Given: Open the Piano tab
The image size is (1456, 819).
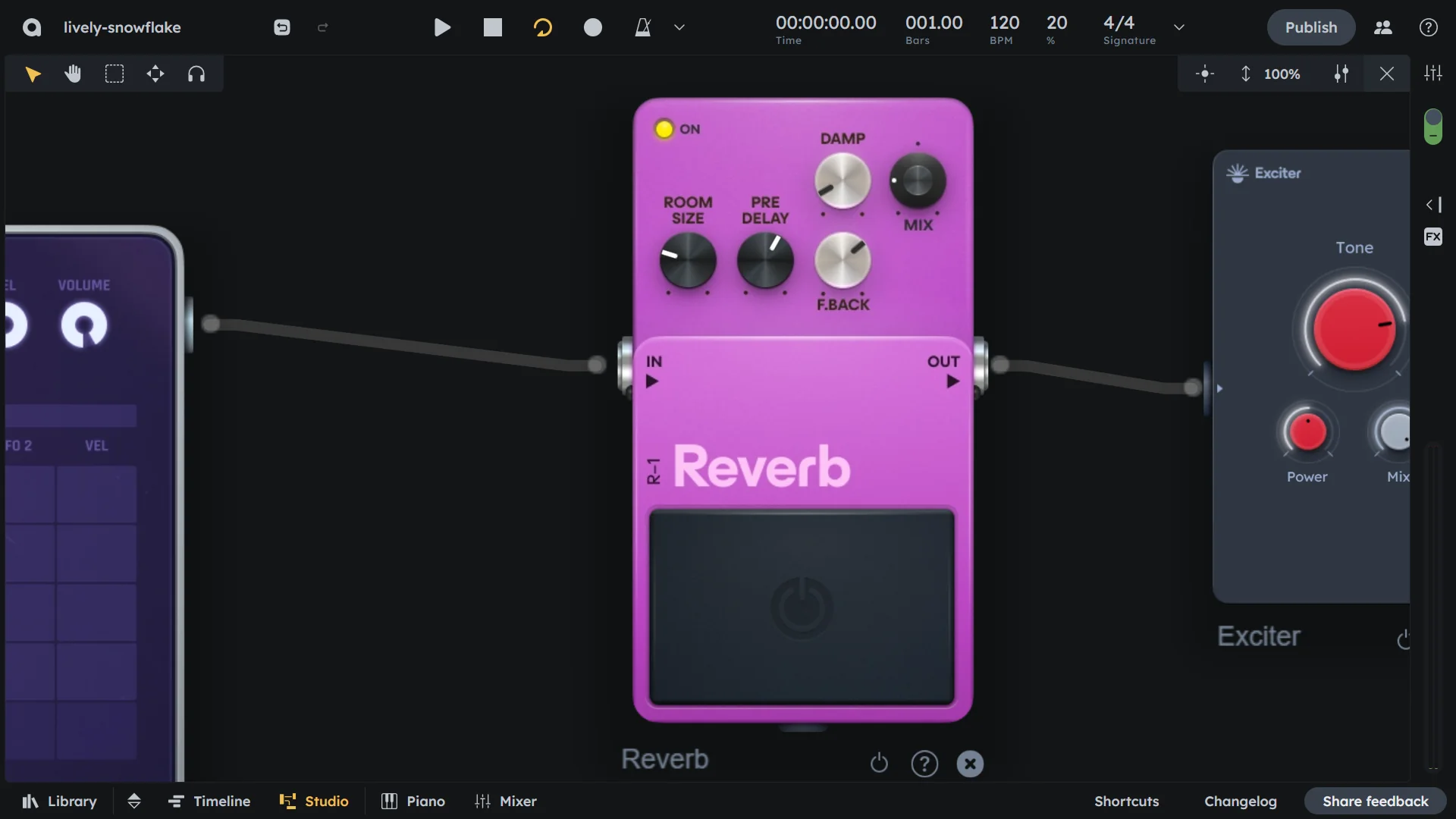Looking at the screenshot, I should 413,801.
